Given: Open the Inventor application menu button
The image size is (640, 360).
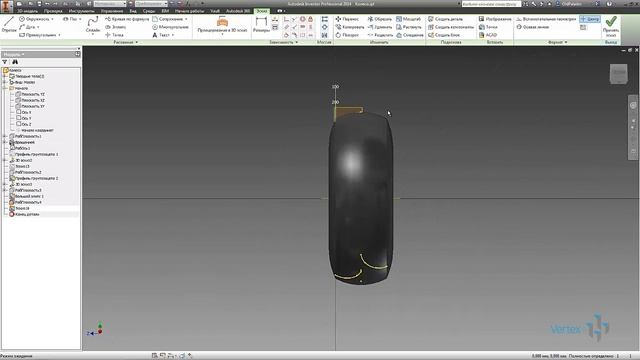Looking at the screenshot, I should [6, 6].
